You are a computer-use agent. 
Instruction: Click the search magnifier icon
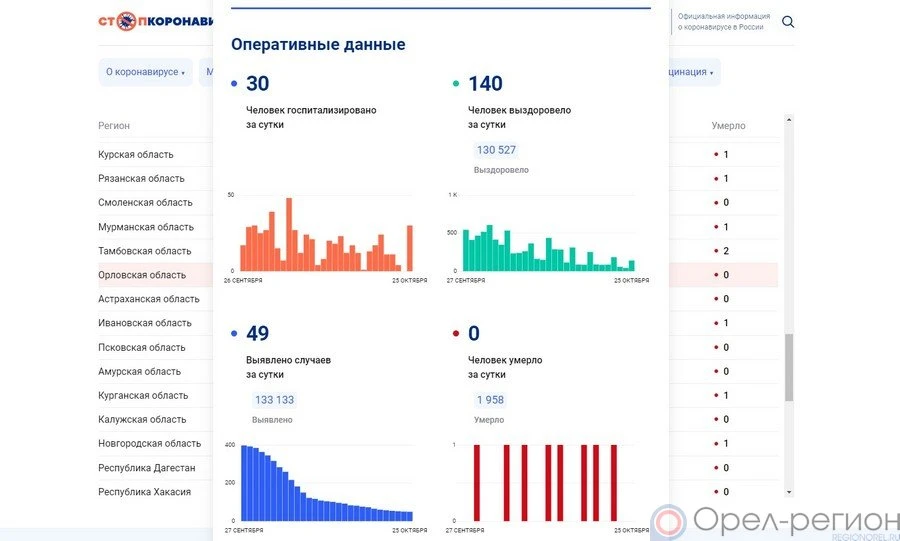click(x=788, y=22)
